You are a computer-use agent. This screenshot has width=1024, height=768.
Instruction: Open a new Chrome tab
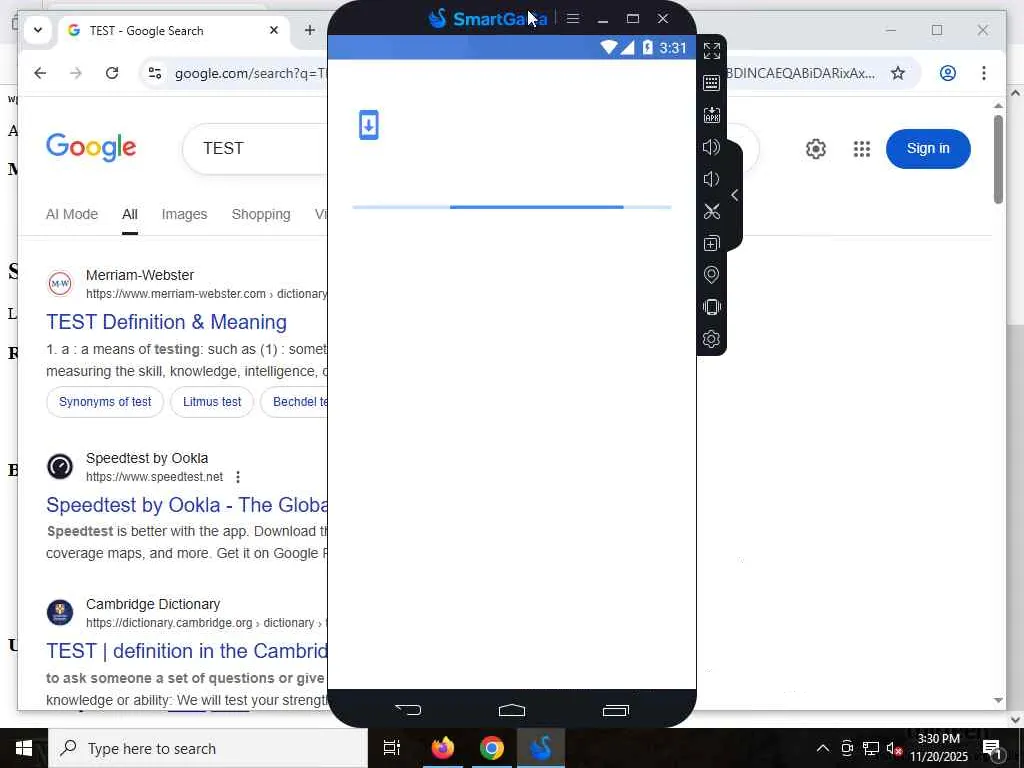click(x=310, y=30)
